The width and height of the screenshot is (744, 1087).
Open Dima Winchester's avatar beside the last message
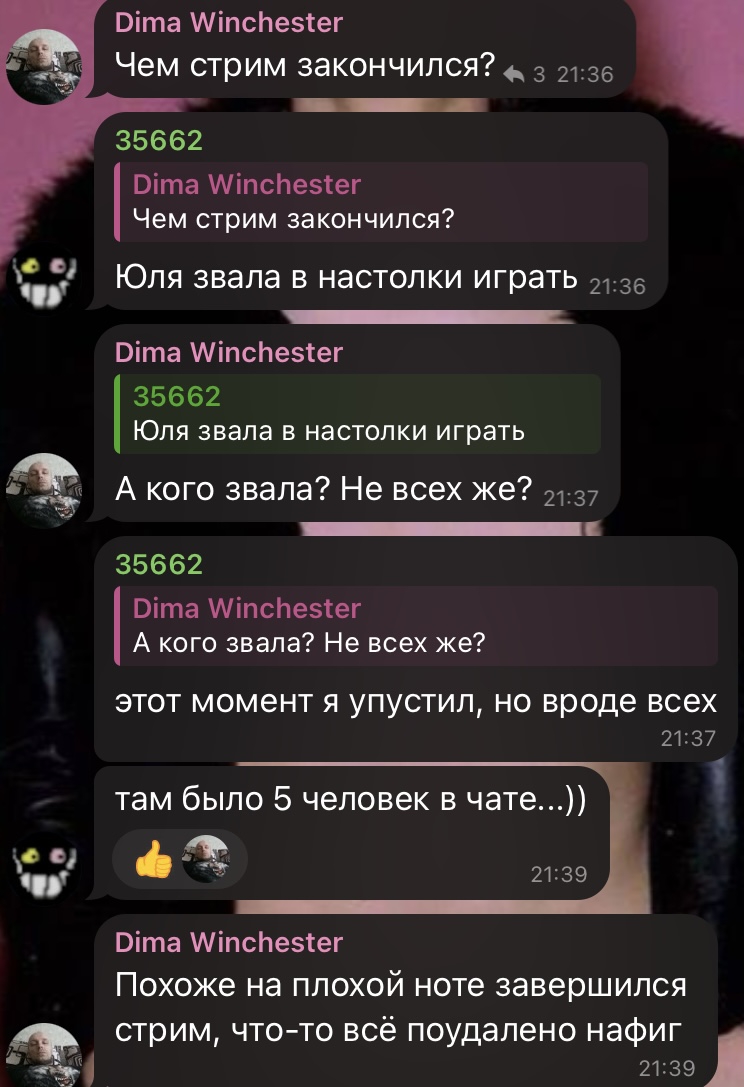[x=44, y=1056]
